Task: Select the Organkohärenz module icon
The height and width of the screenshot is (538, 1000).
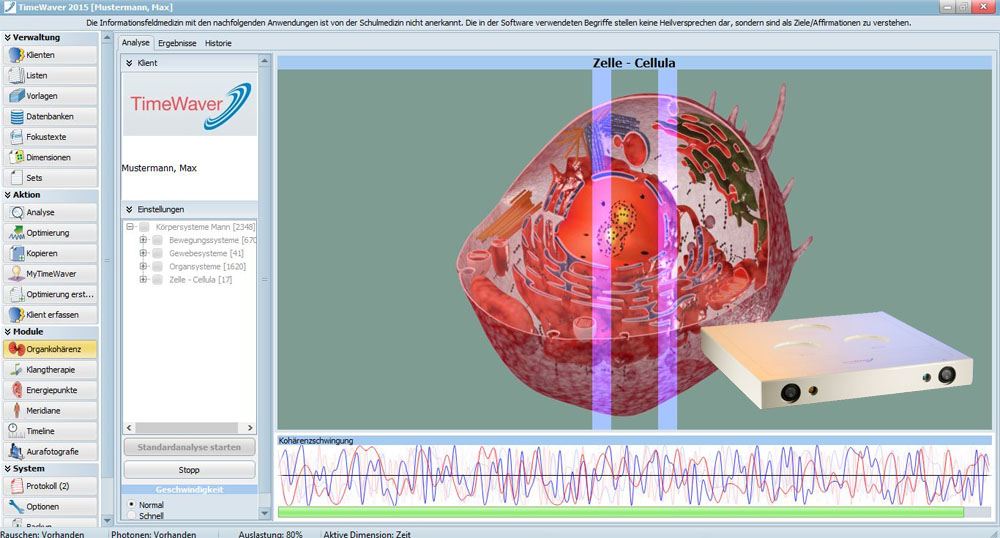Action: (x=17, y=349)
